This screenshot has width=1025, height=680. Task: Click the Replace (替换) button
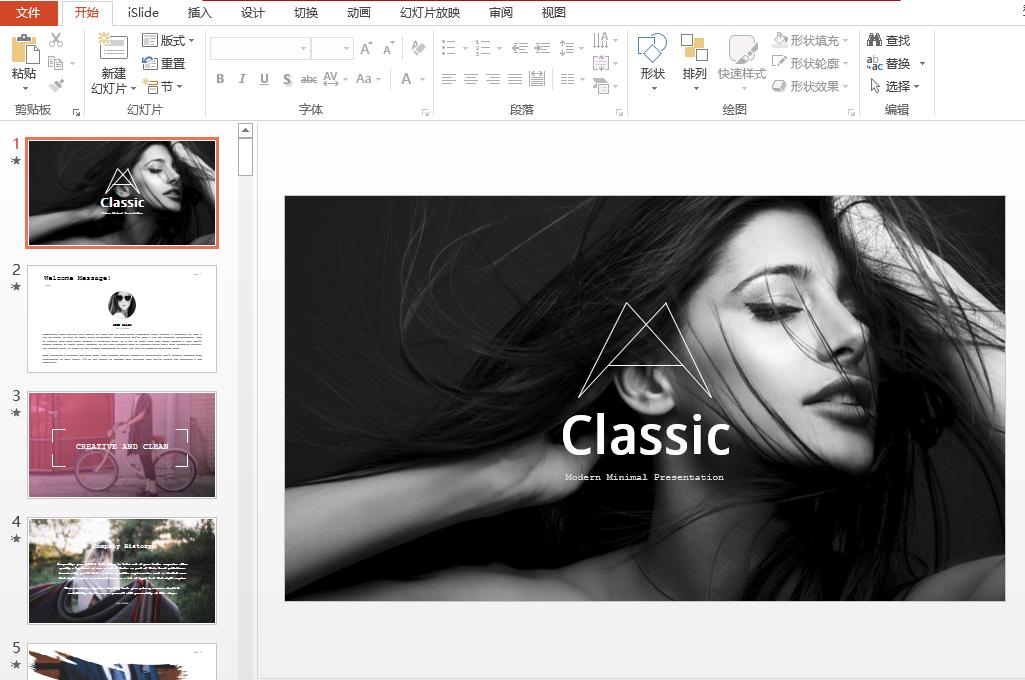(x=895, y=63)
